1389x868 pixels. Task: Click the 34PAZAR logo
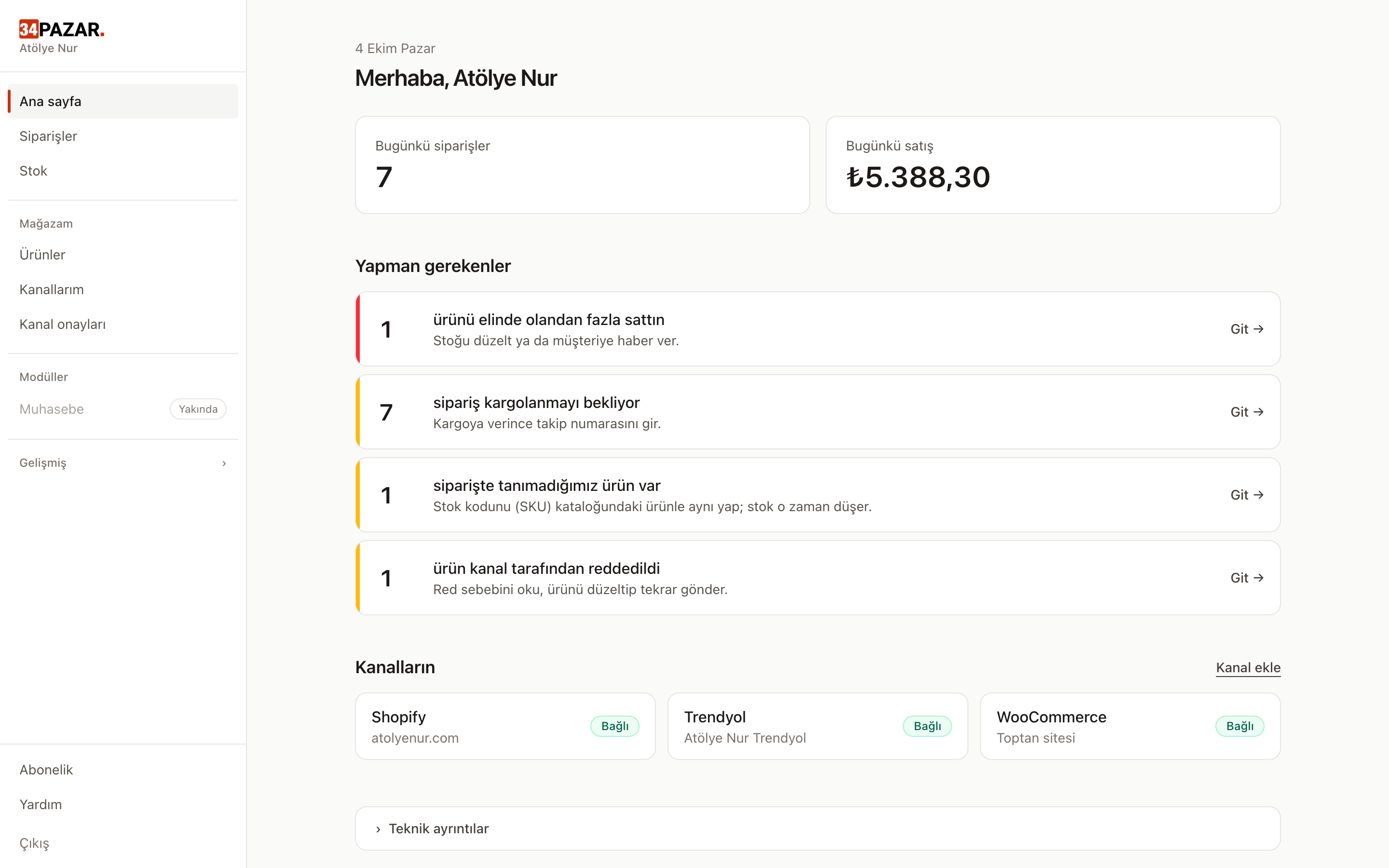62,29
